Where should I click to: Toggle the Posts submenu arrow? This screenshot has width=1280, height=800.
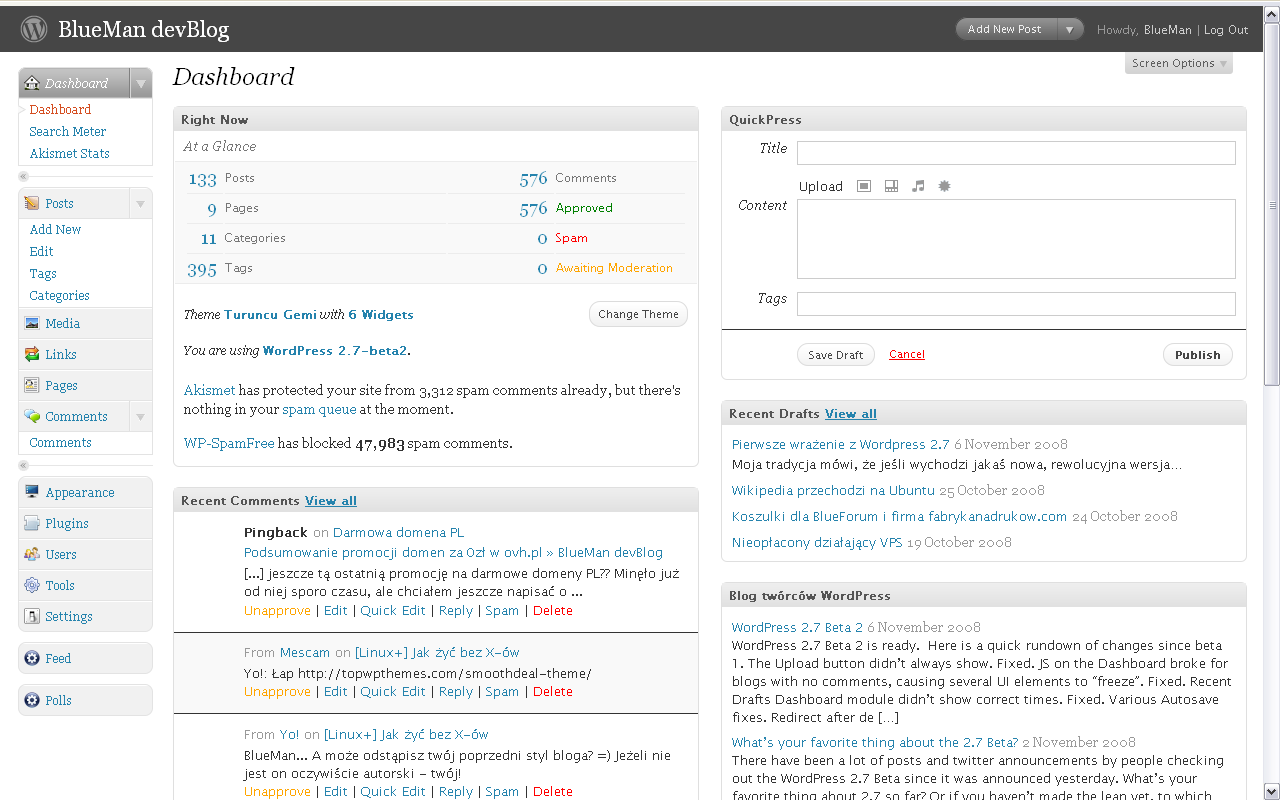click(x=141, y=203)
